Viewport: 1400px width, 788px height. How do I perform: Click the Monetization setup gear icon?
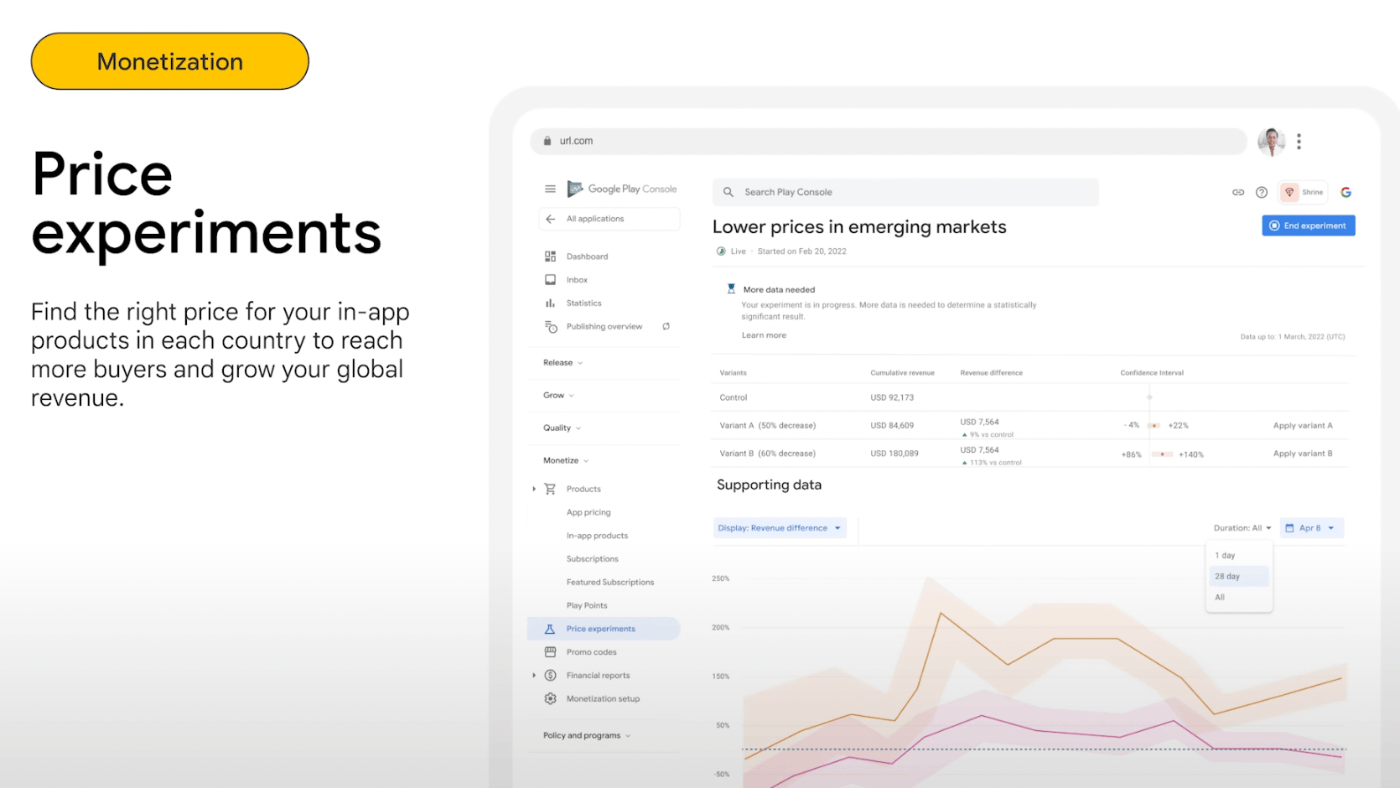(550, 699)
